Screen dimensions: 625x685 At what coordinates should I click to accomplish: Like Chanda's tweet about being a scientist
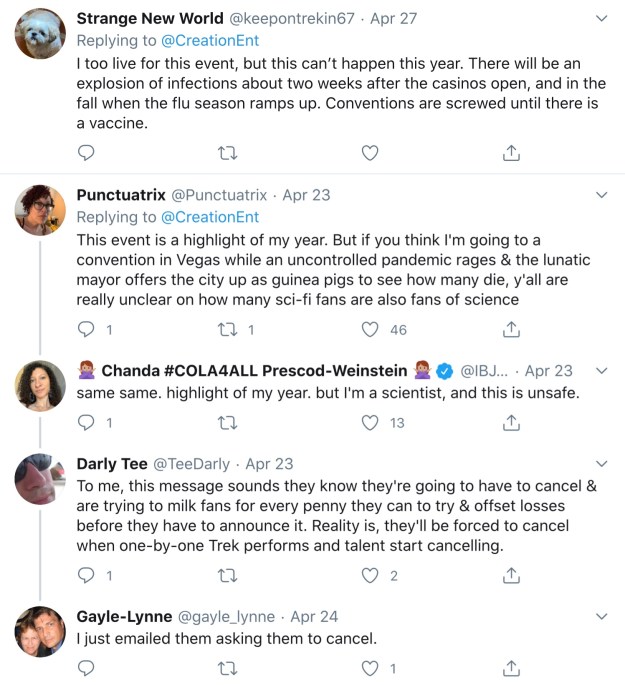tap(370, 423)
